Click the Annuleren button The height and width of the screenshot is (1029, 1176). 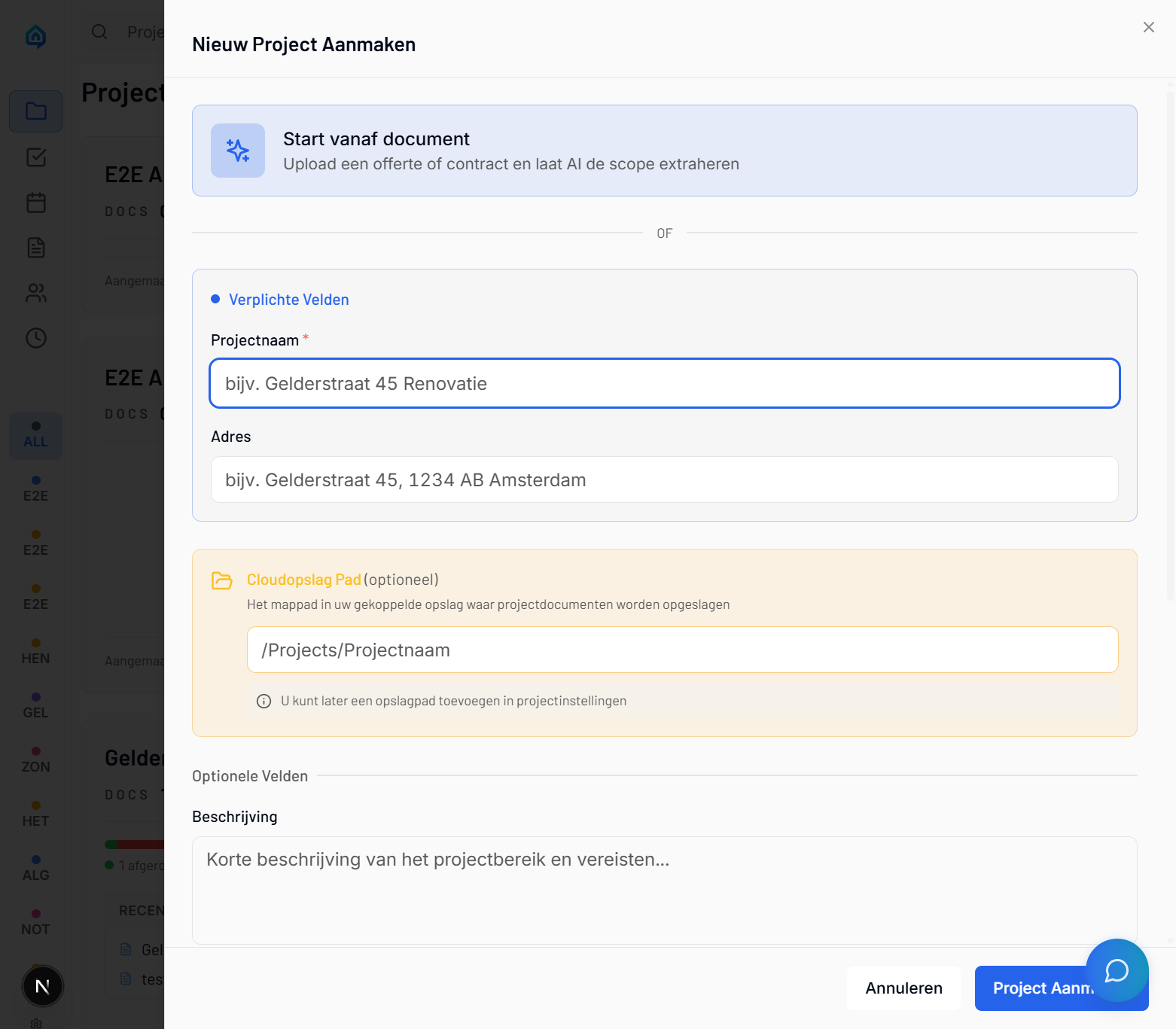[903, 988]
